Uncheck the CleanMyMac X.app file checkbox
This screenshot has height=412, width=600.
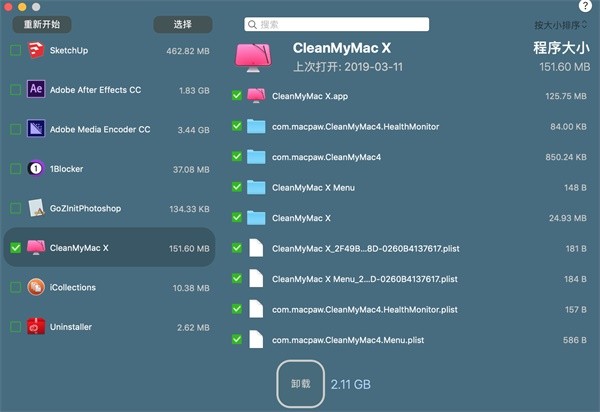237,95
